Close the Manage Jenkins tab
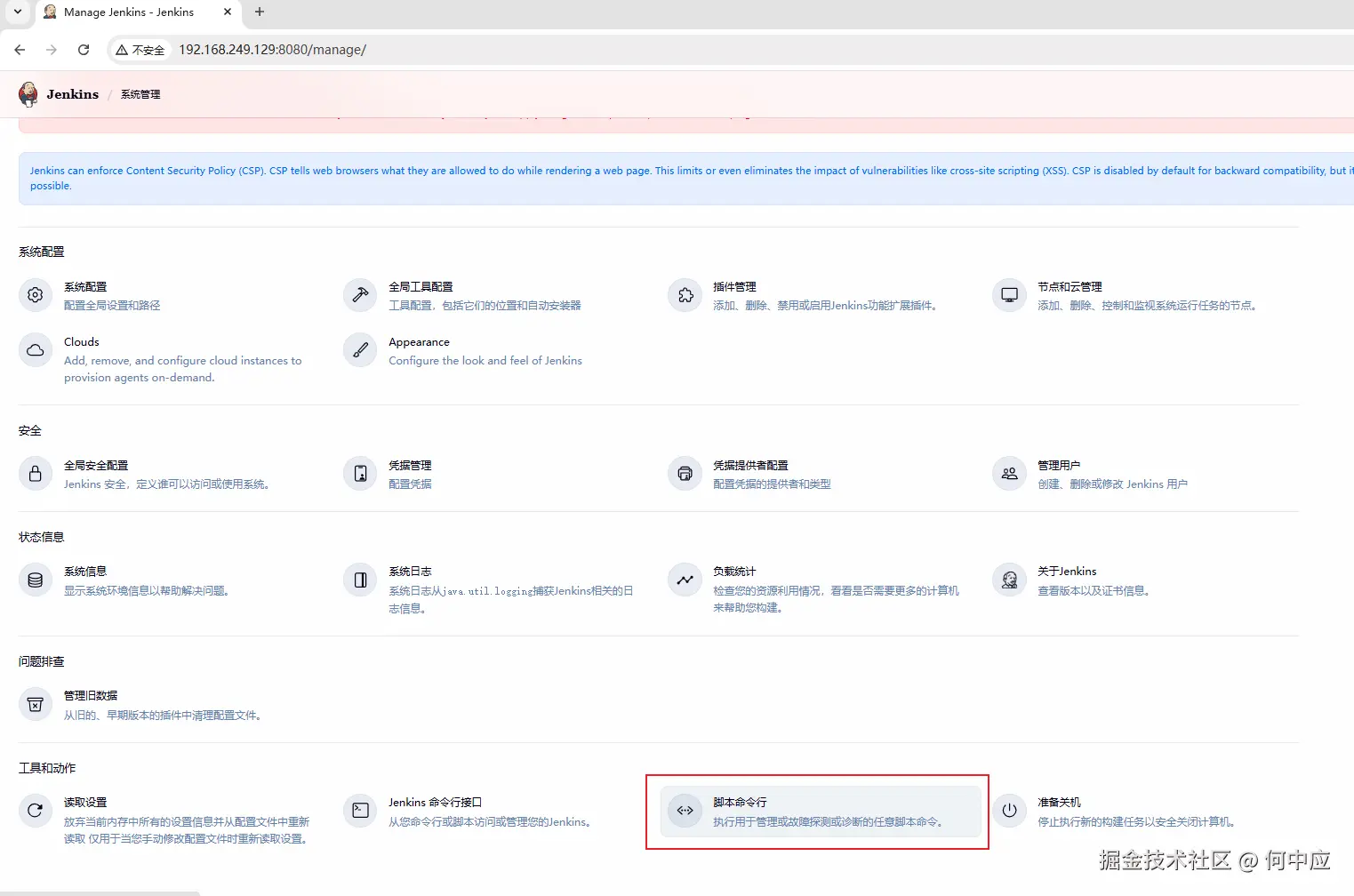 tap(228, 12)
